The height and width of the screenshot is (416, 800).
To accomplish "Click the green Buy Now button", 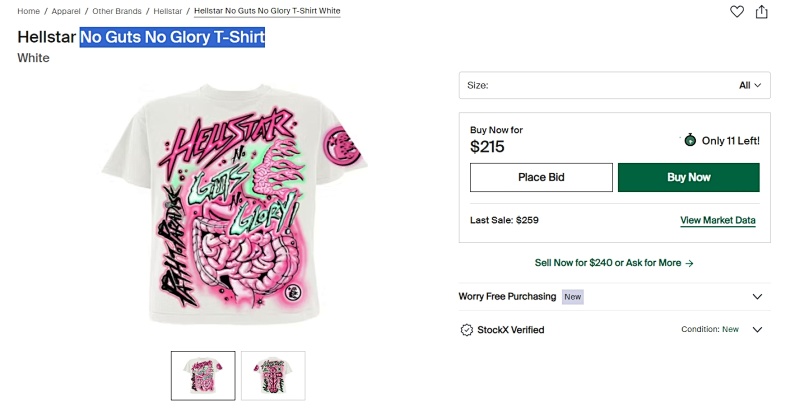I will 688,177.
